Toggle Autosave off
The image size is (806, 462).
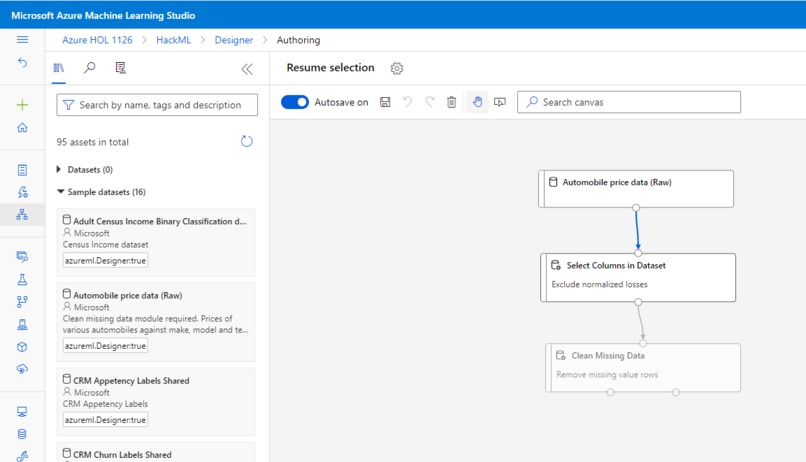coord(295,102)
